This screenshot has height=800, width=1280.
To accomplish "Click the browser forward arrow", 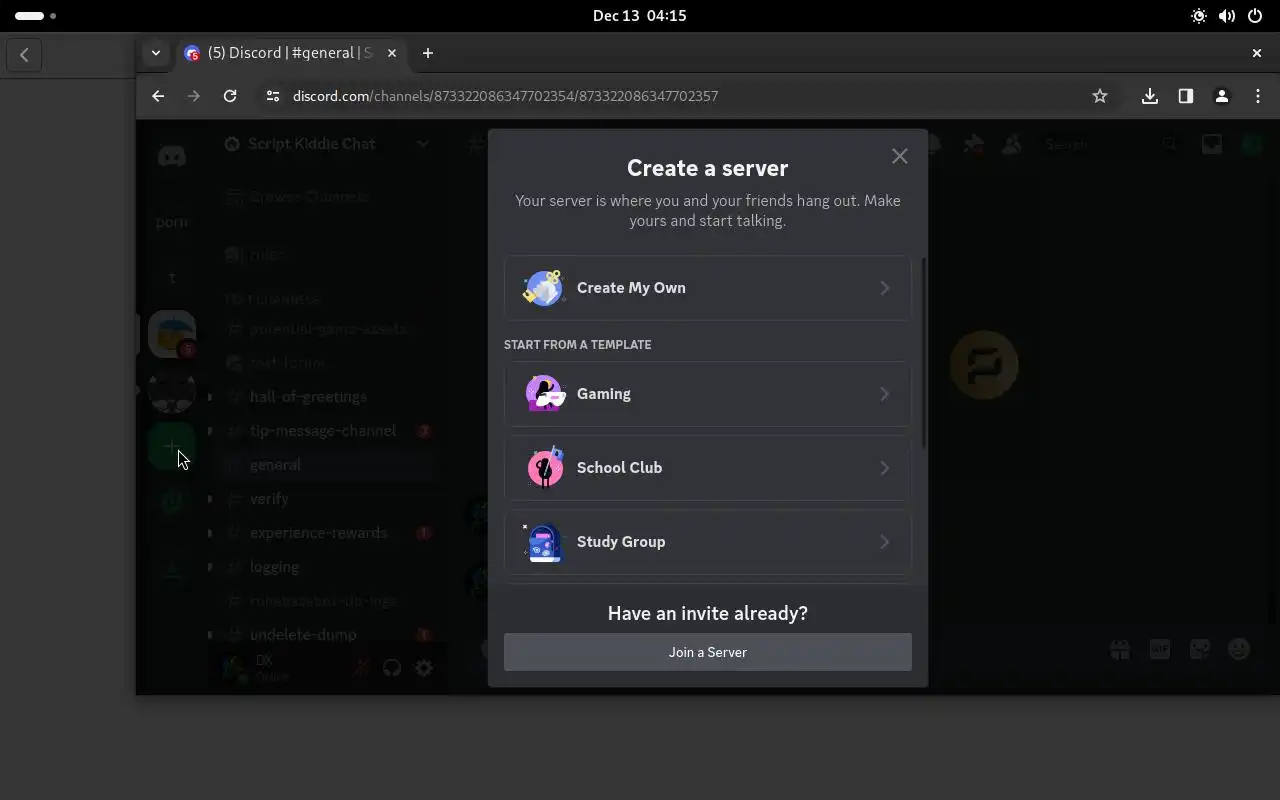I will [194, 96].
